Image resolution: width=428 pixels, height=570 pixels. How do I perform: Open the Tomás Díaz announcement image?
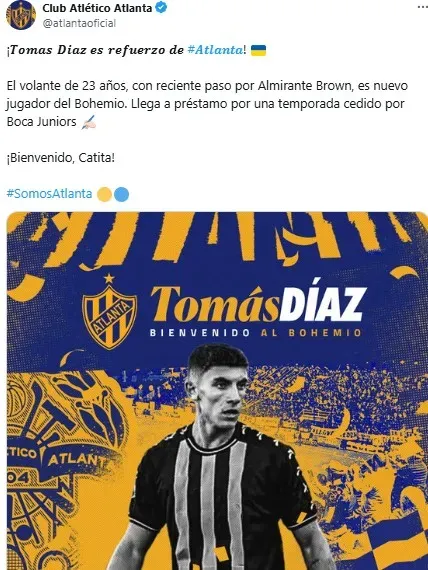click(217, 391)
